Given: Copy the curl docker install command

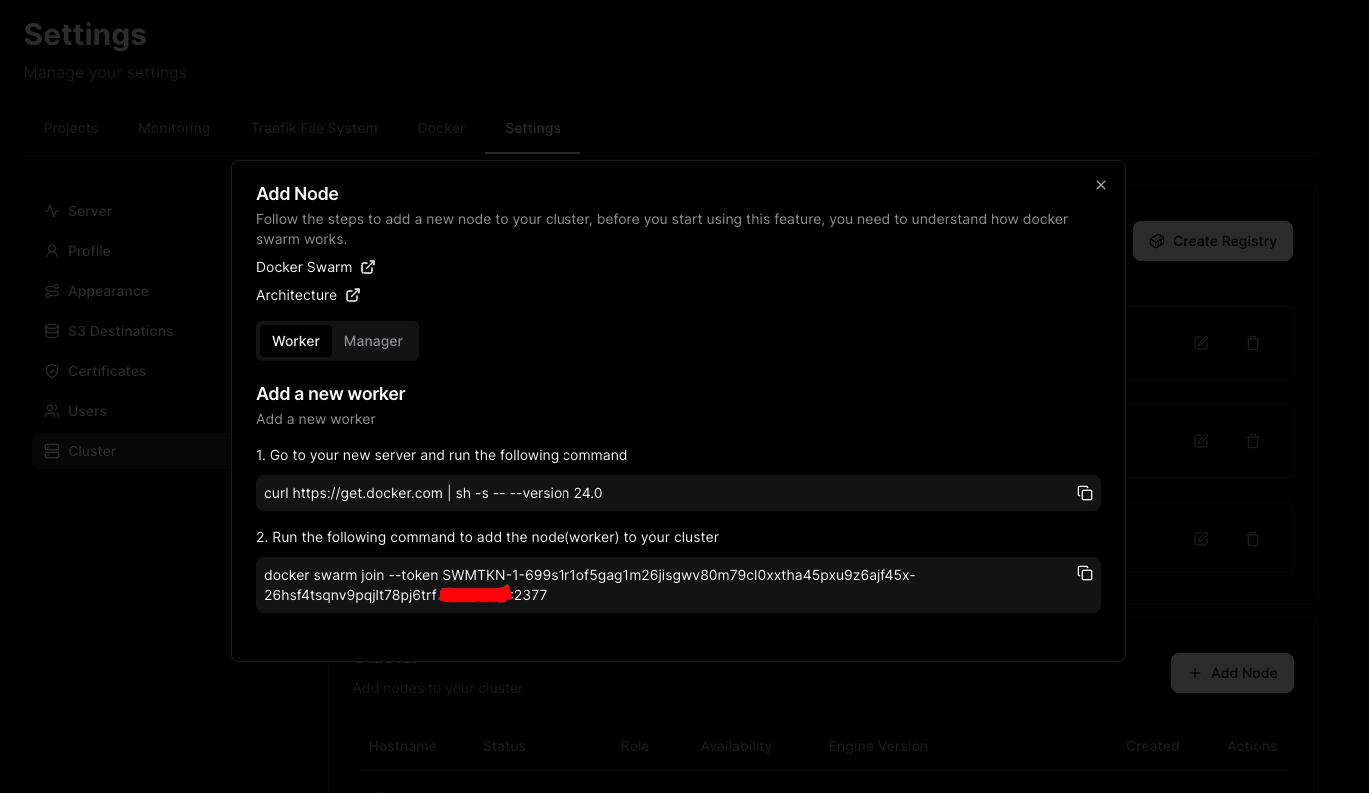Looking at the screenshot, I should click(x=1084, y=493).
